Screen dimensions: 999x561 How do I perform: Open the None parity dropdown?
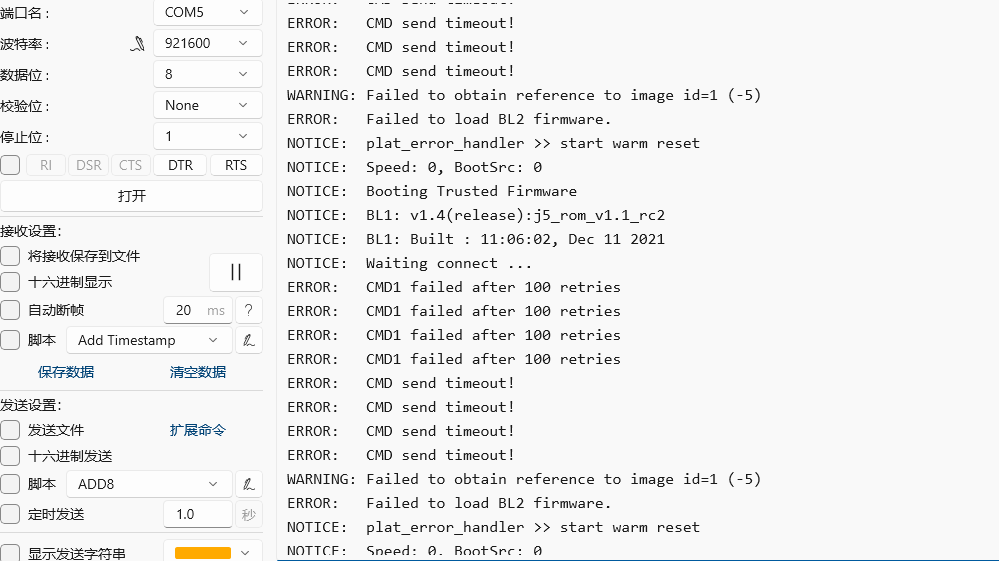(207, 105)
